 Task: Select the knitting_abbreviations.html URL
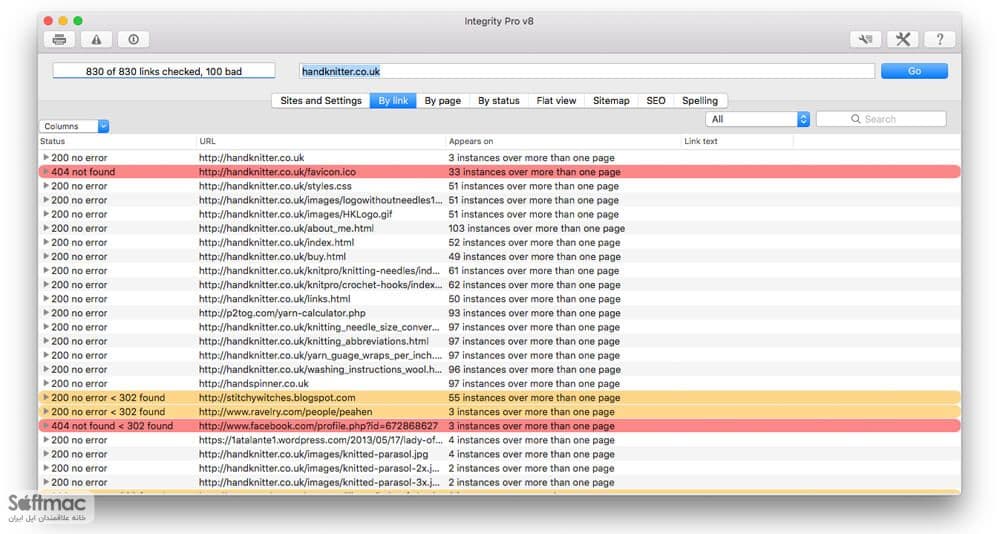[314, 341]
